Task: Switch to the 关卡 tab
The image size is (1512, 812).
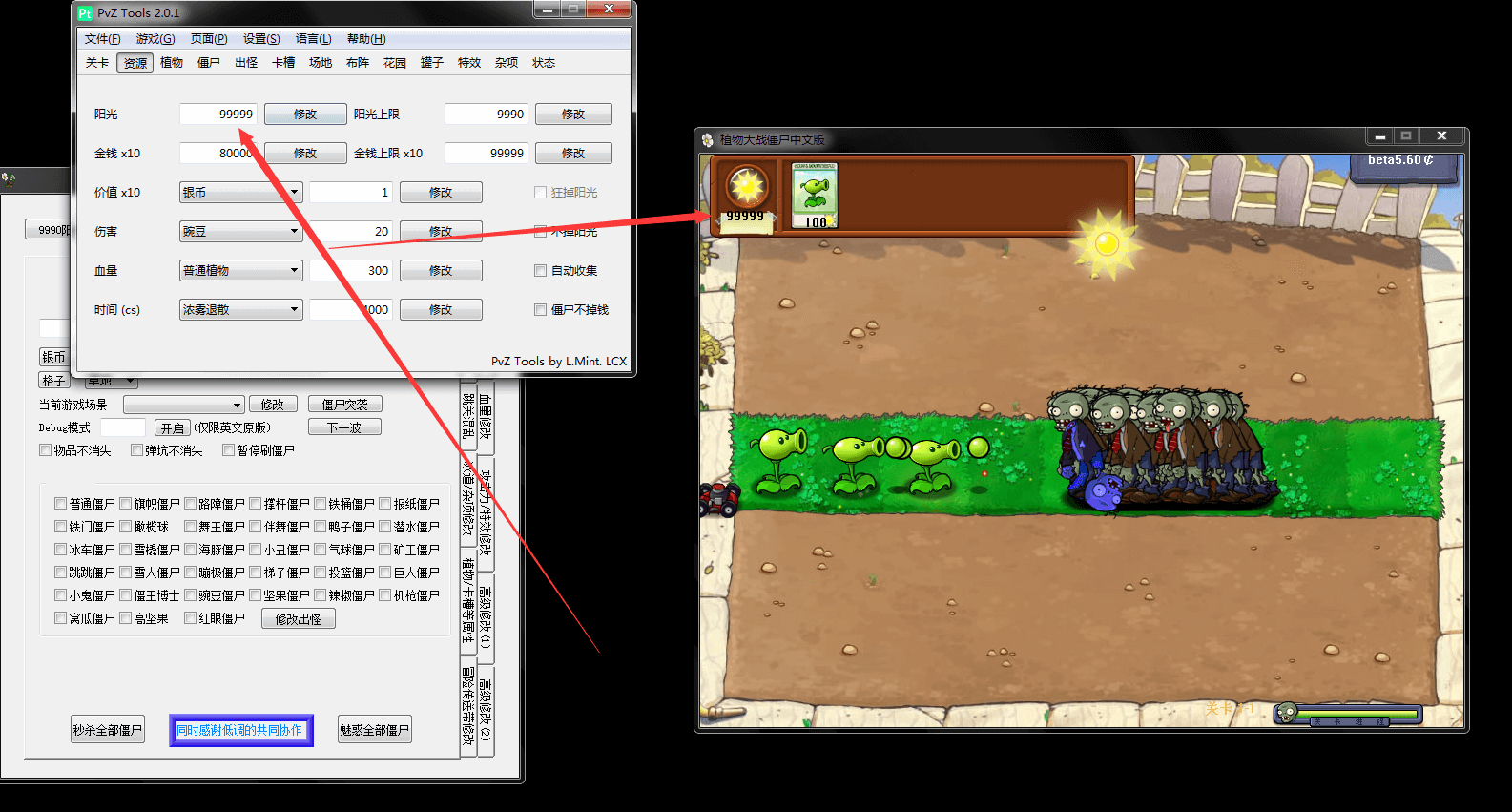Action: 97,63
